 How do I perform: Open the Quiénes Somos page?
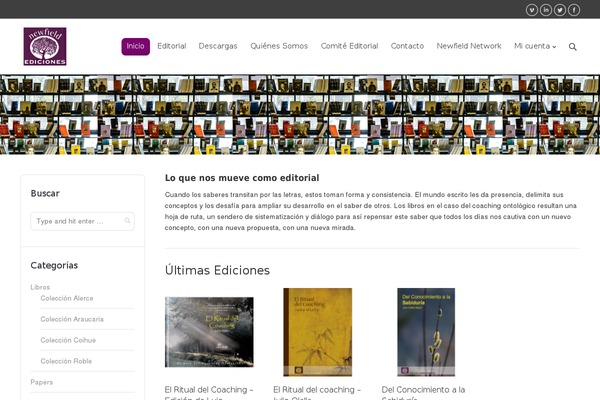[x=279, y=46]
